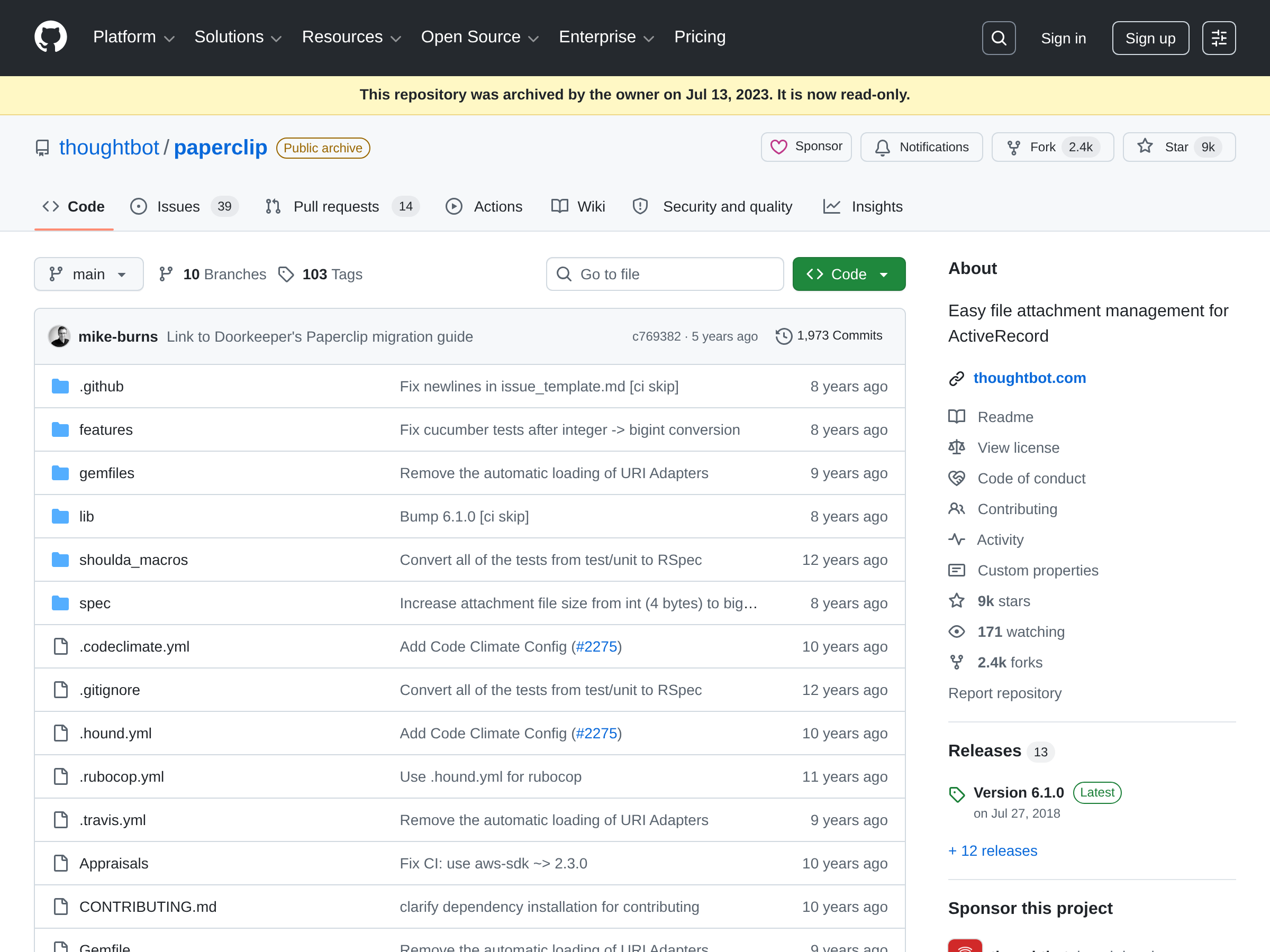Viewport: 1270px width, 952px height.
Task: Open the Contributing link
Action: pyautogui.click(x=1018, y=509)
